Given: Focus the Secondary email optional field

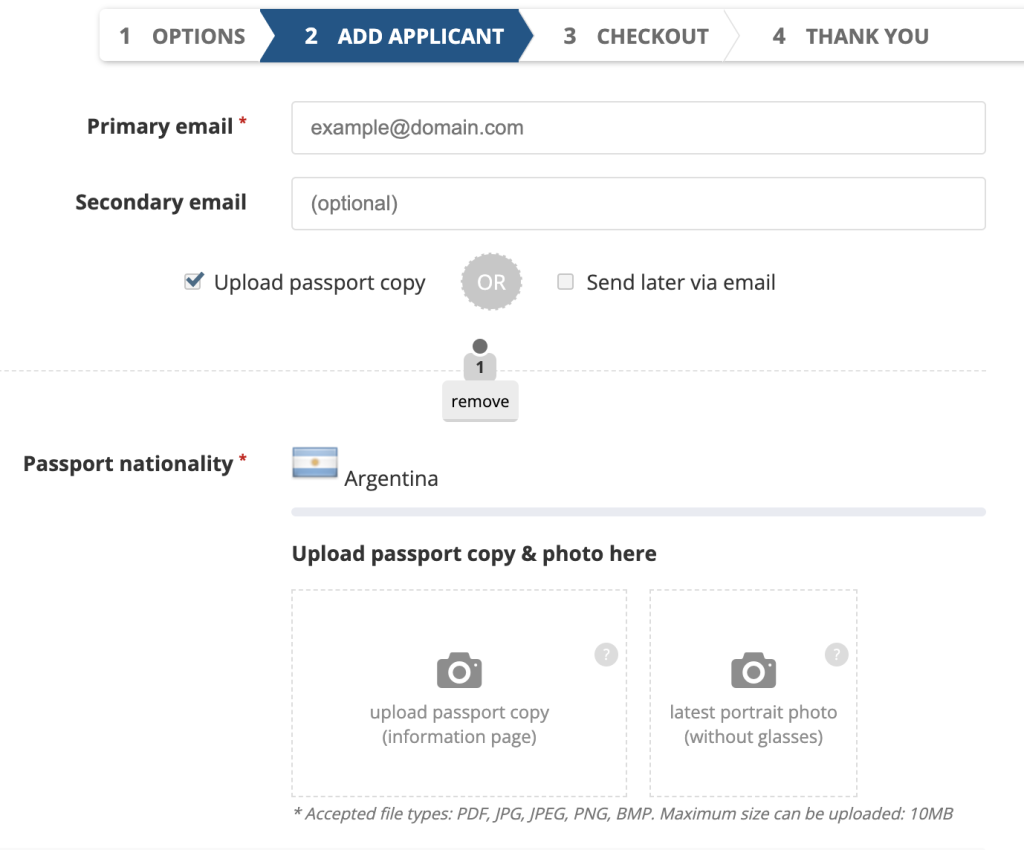Looking at the screenshot, I should point(638,203).
